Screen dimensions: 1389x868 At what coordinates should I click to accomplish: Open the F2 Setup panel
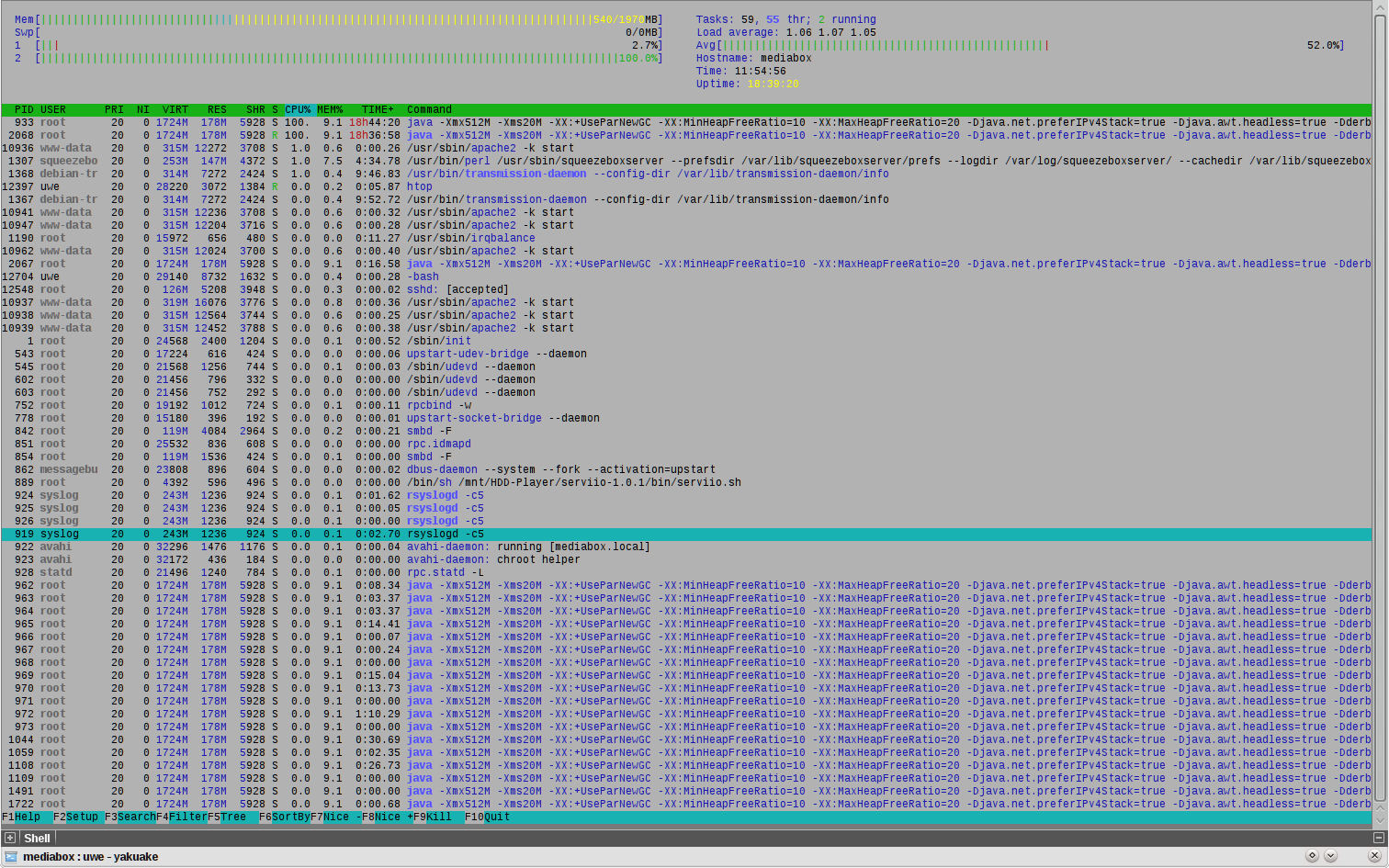pos(78,817)
